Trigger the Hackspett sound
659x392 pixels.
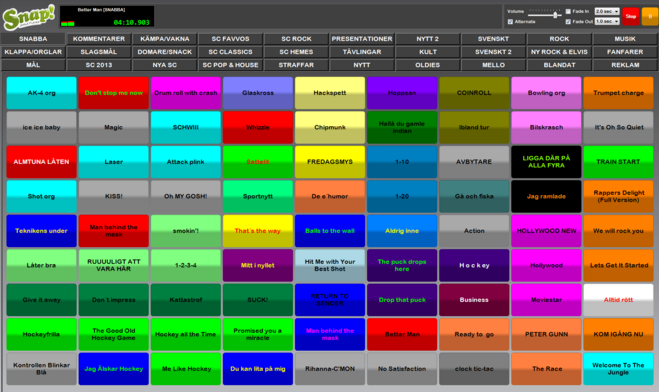330,93
